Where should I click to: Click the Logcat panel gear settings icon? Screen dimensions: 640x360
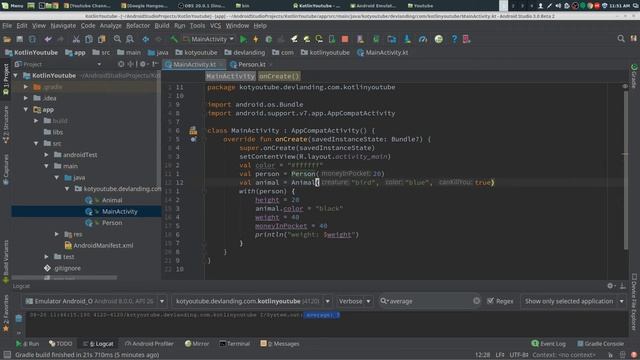click(610, 286)
